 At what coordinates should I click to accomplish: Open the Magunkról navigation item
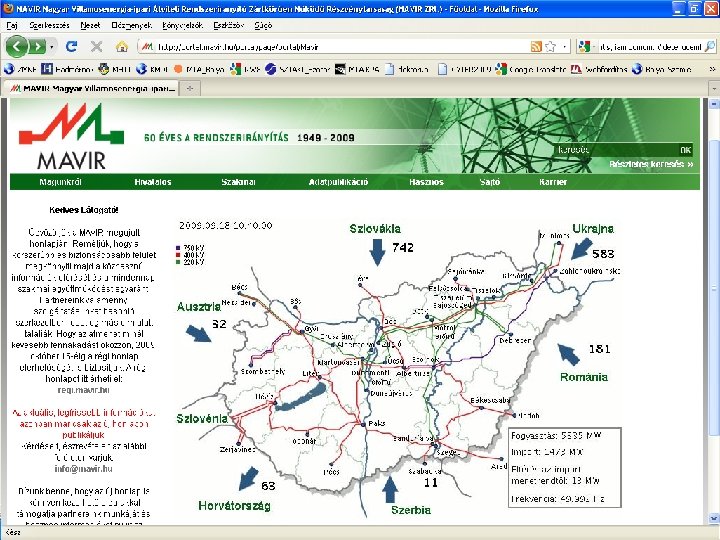click(x=60, y=182)
